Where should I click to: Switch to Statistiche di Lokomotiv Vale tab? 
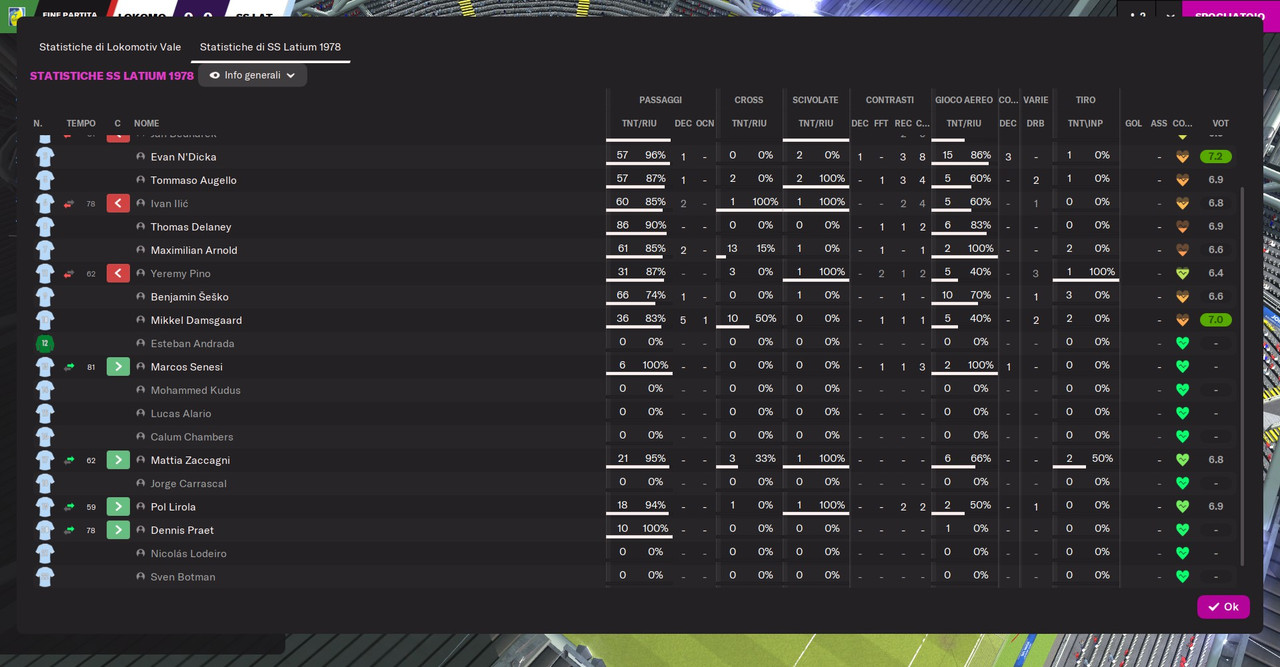110,47
